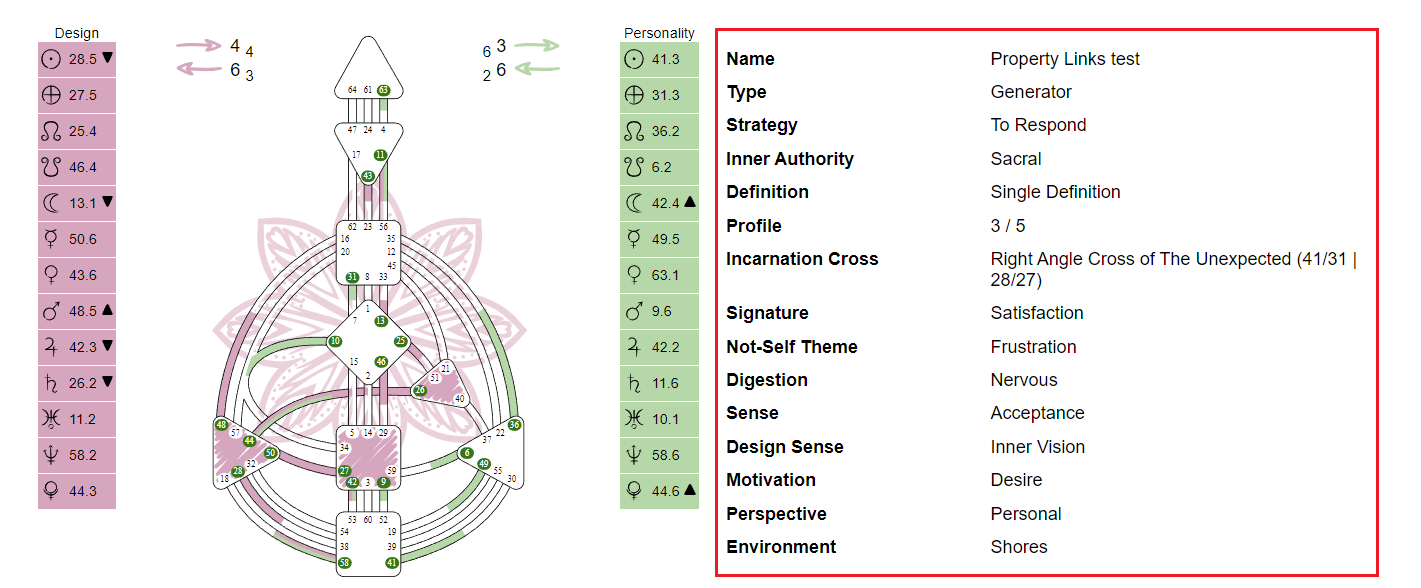Select the pink Sacral center square

click(x=368, y=458)
